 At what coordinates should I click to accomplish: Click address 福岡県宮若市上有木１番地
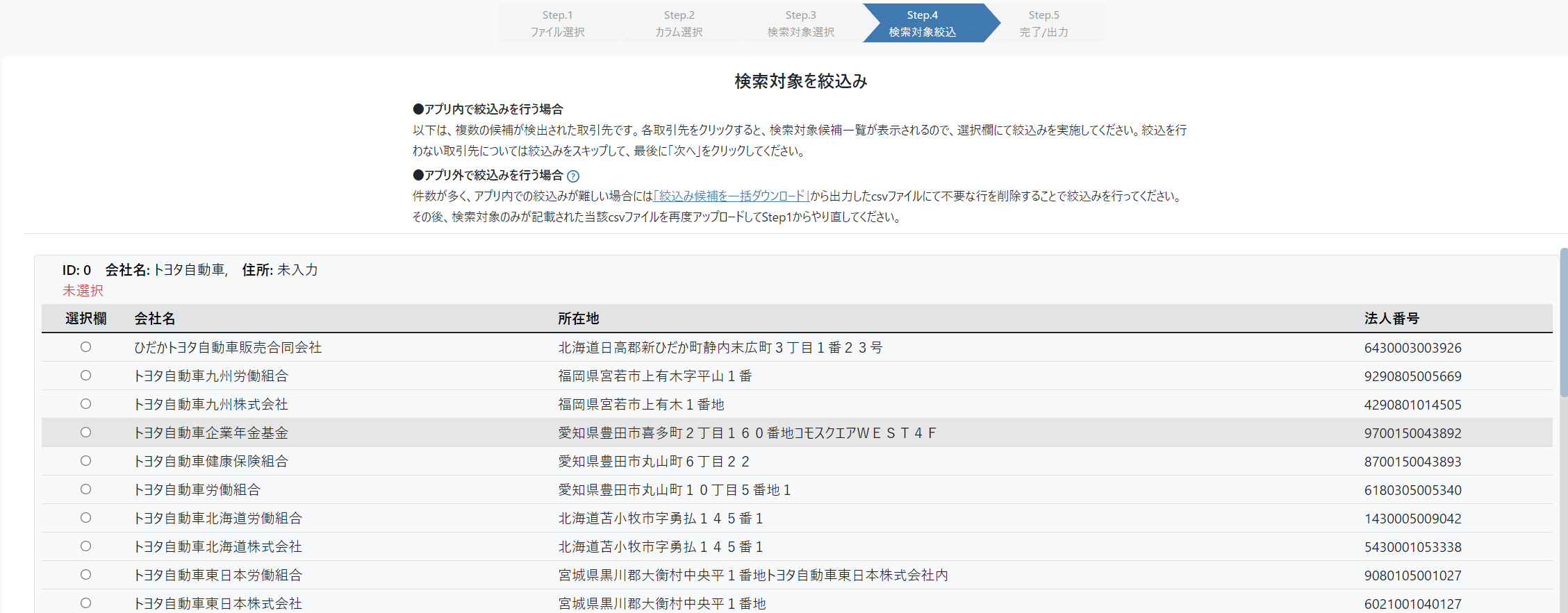pyautogui.click(x=641, y=405)
